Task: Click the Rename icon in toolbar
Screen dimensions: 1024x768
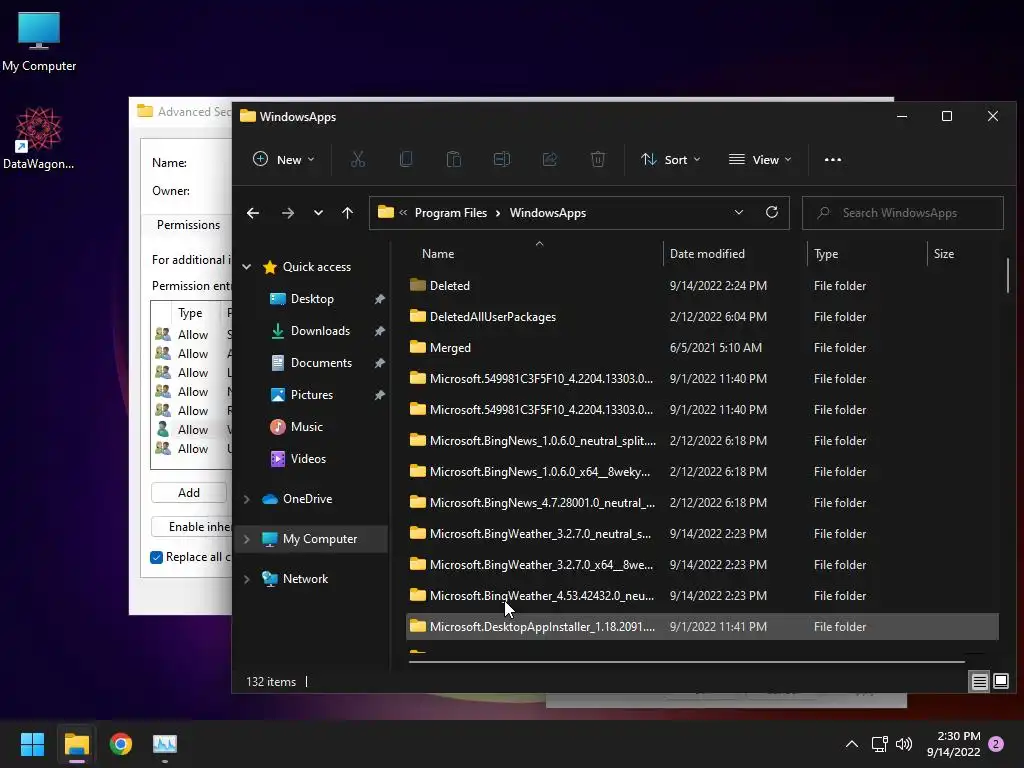Action: click(x=502, y=159)
